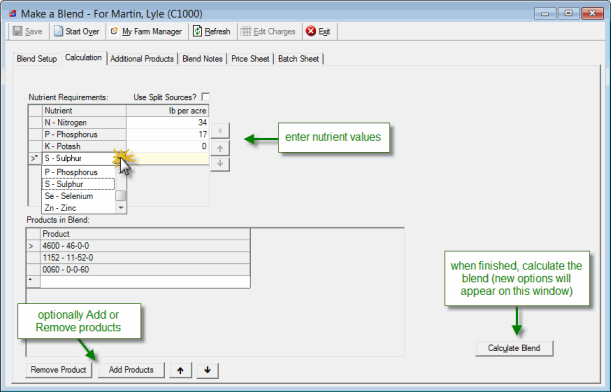Open the Price Sheet tab
The image size is (611, 392).
(x=250, y=59)
